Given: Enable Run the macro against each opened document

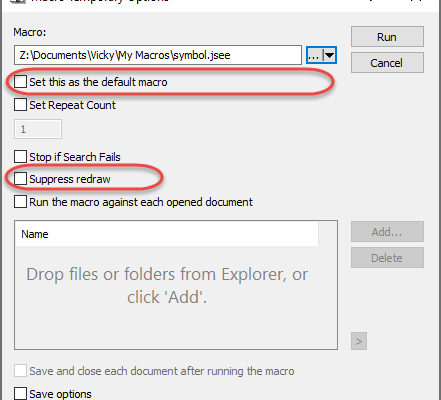Looking at the screenshot, I should [20, 202].
